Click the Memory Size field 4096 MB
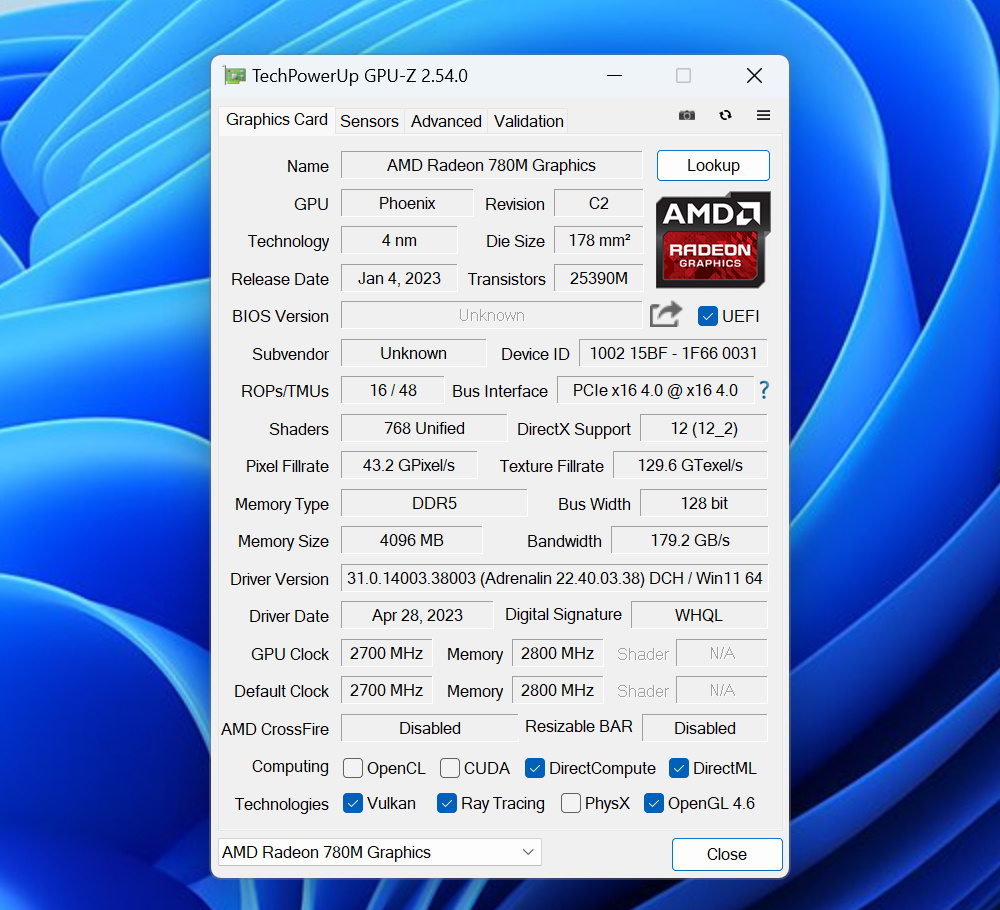The image size is (1000, 910). point(411,540)
